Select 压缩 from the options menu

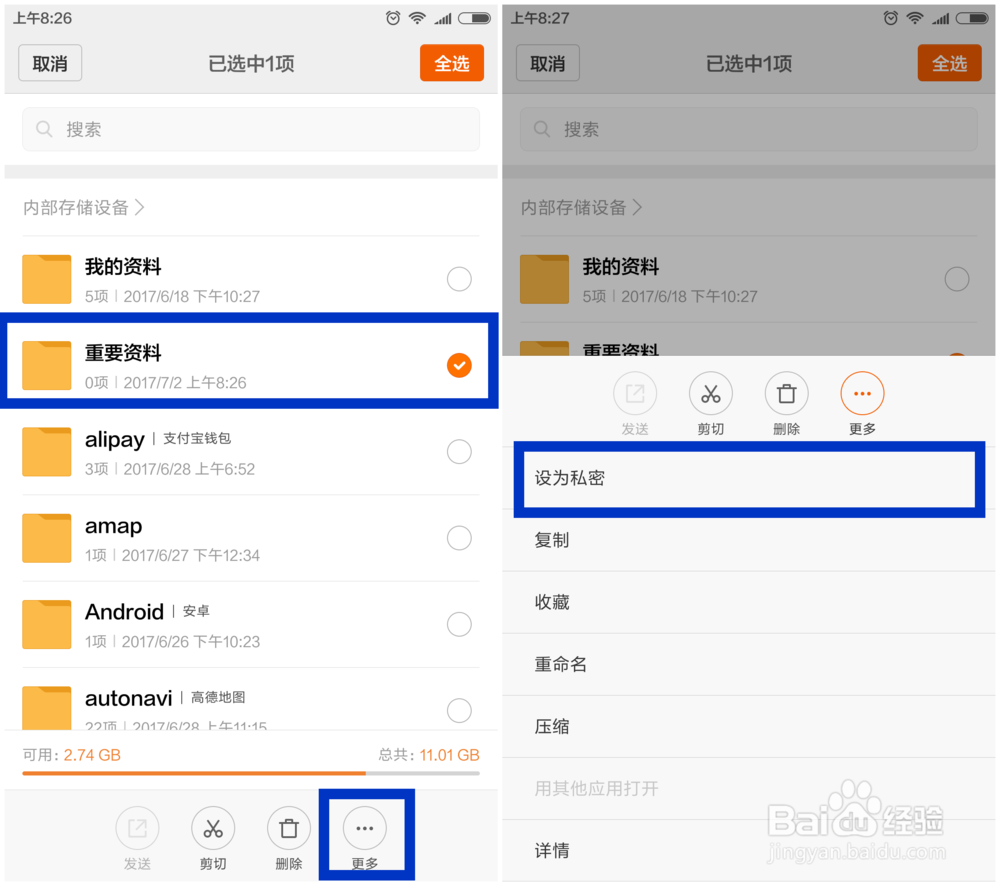point(748,726)
